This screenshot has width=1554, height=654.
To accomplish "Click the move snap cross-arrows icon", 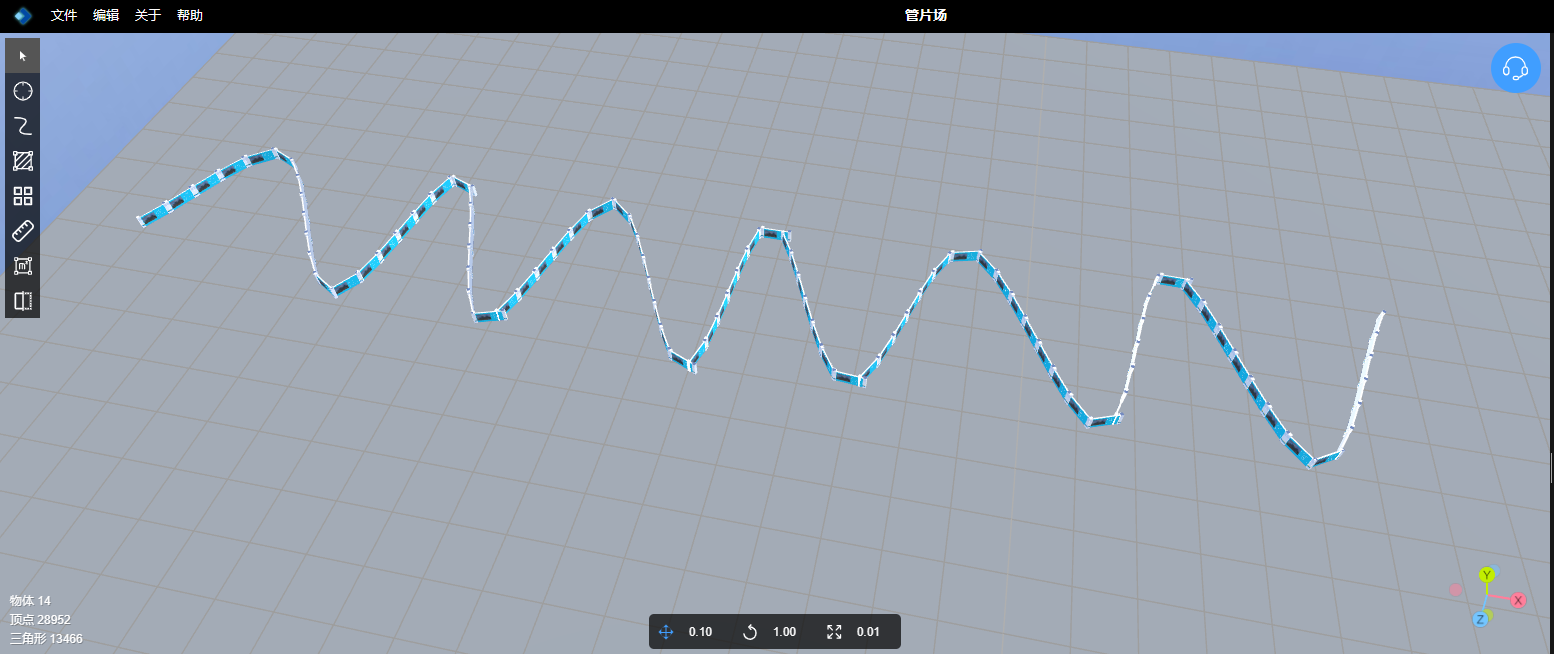I will click(x=667, y=632).
